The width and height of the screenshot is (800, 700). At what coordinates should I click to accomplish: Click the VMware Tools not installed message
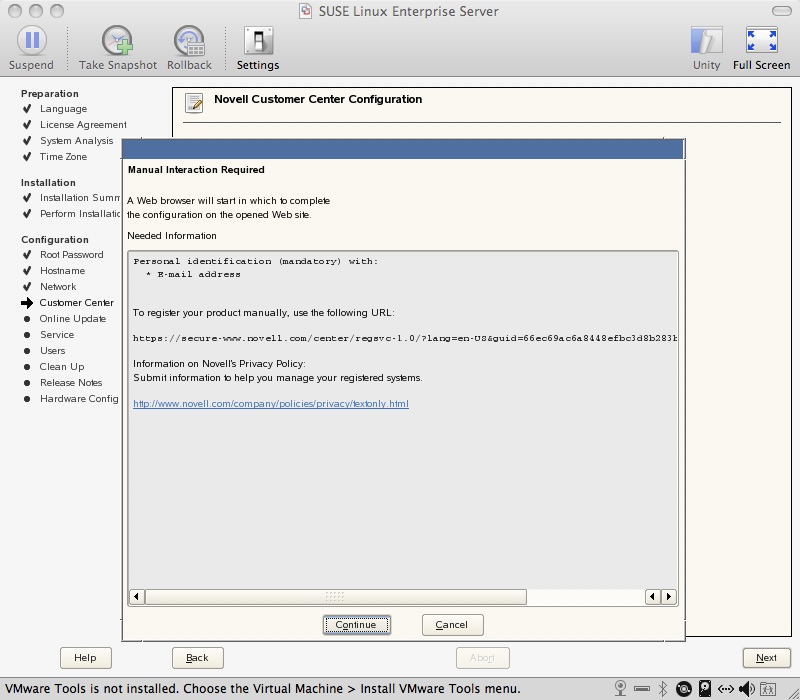pos(263,689)
